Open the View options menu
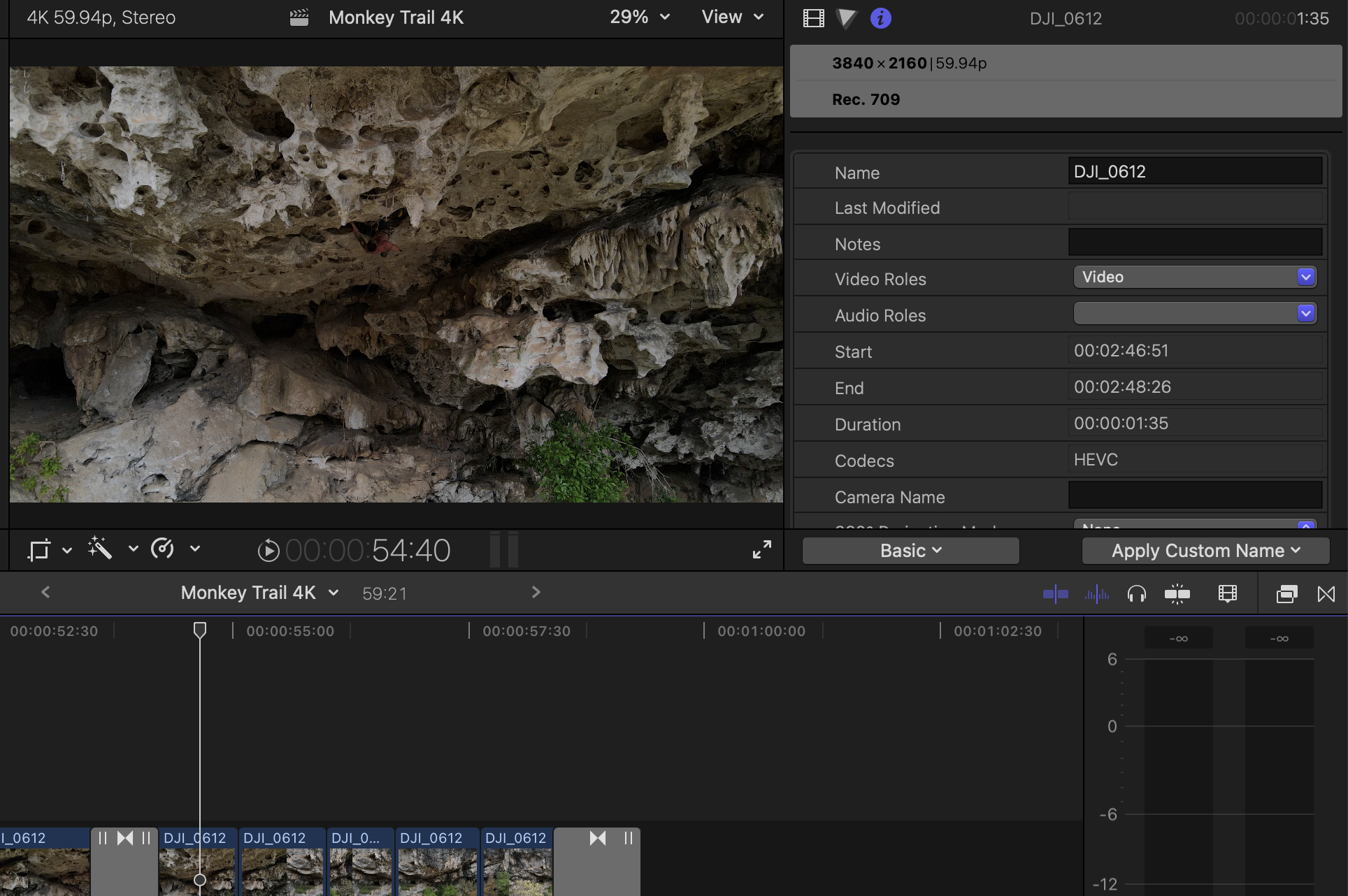This screenshot has width=1348, height=896. pyautogui.click(x=732, y=17)
